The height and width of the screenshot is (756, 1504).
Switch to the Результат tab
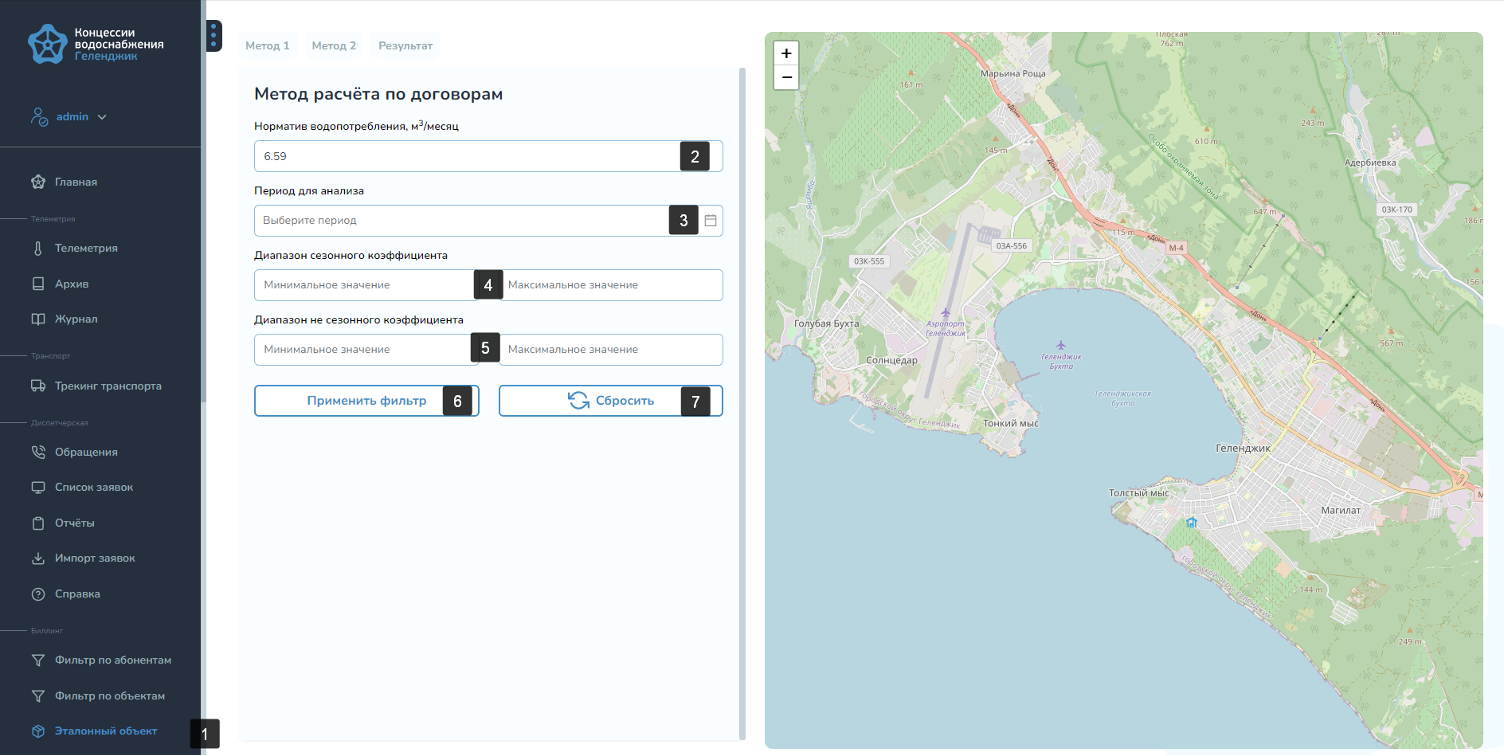pos(405,46)
